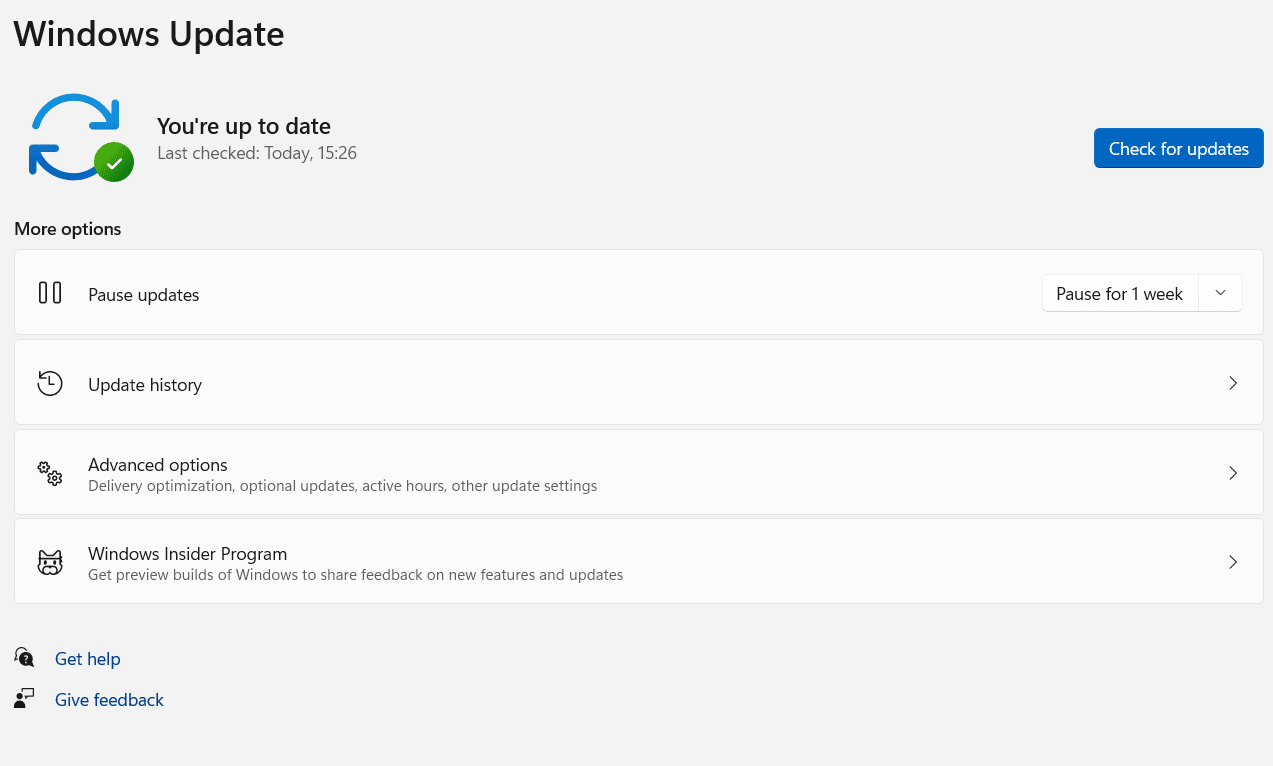Image resolution: width=1273 pixels, height=766 pixels.
Task: Select the Advanced options title text
Action: pos(158,465)
